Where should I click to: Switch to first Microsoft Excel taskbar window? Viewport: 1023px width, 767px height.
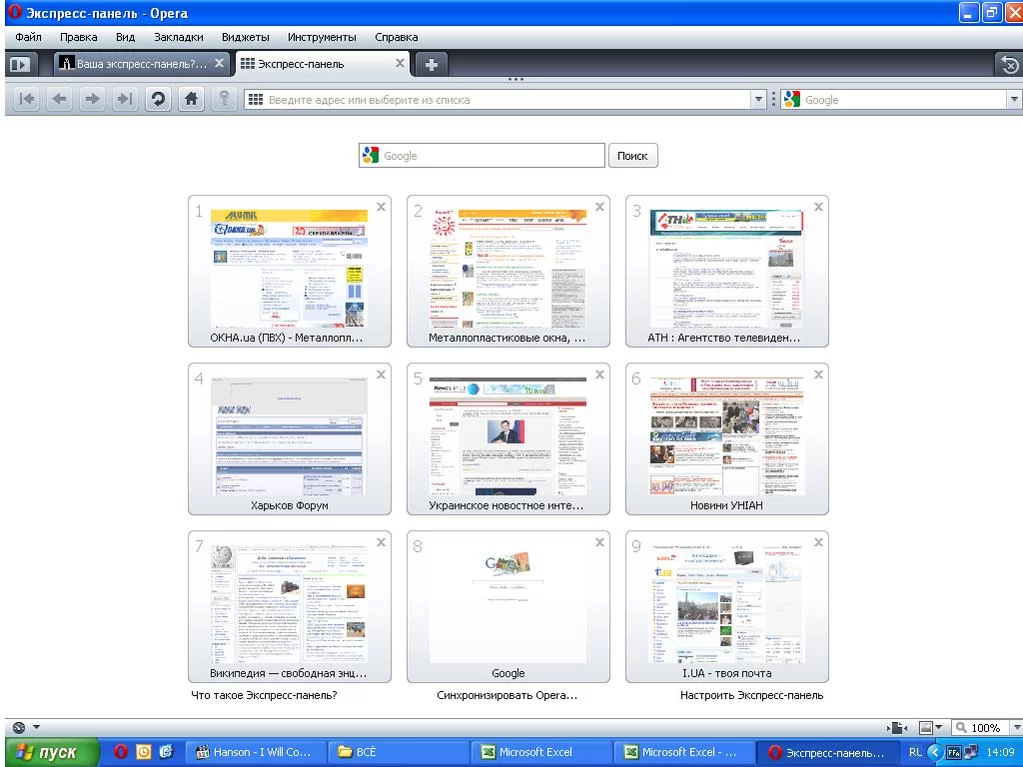point(541,752)
